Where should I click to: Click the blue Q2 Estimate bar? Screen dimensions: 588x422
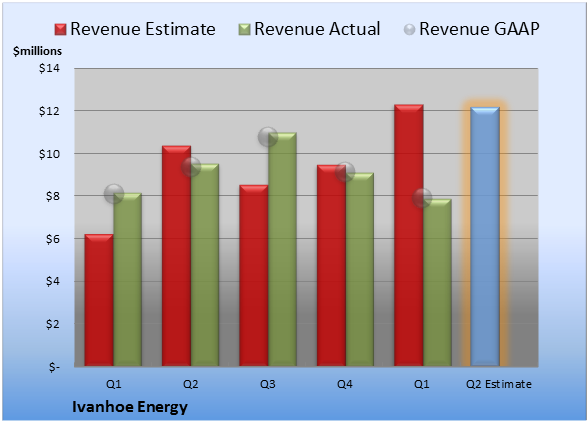click(x=485, y=236)
